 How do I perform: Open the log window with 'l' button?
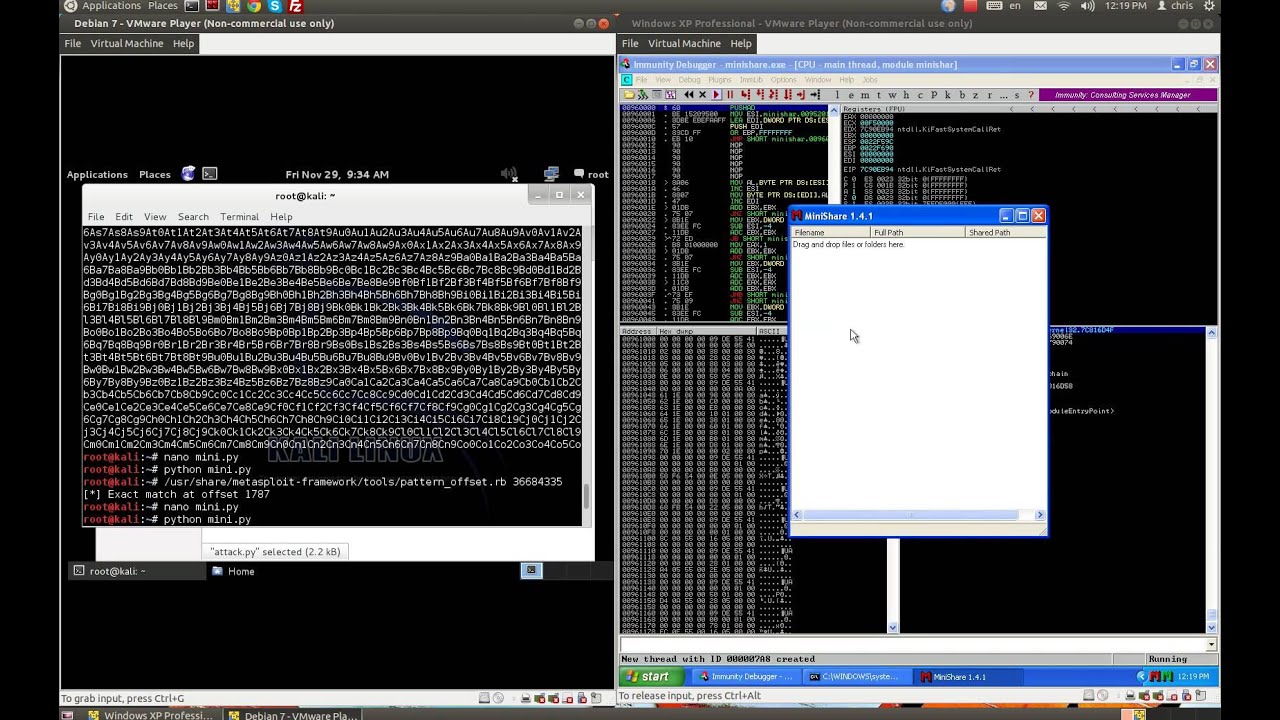[837, 95]
